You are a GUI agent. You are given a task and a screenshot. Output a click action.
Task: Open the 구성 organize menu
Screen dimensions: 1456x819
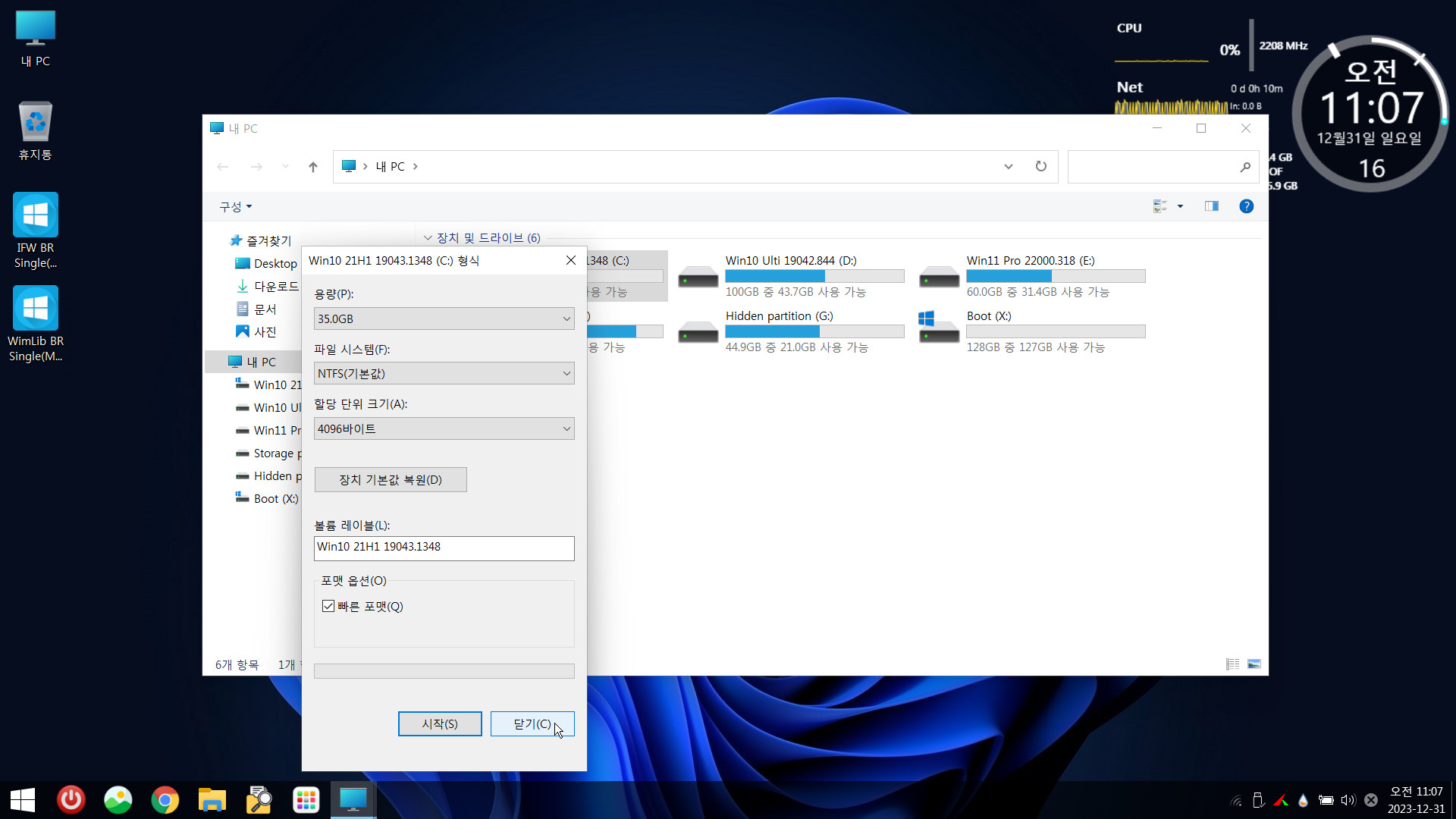(235, 206)
